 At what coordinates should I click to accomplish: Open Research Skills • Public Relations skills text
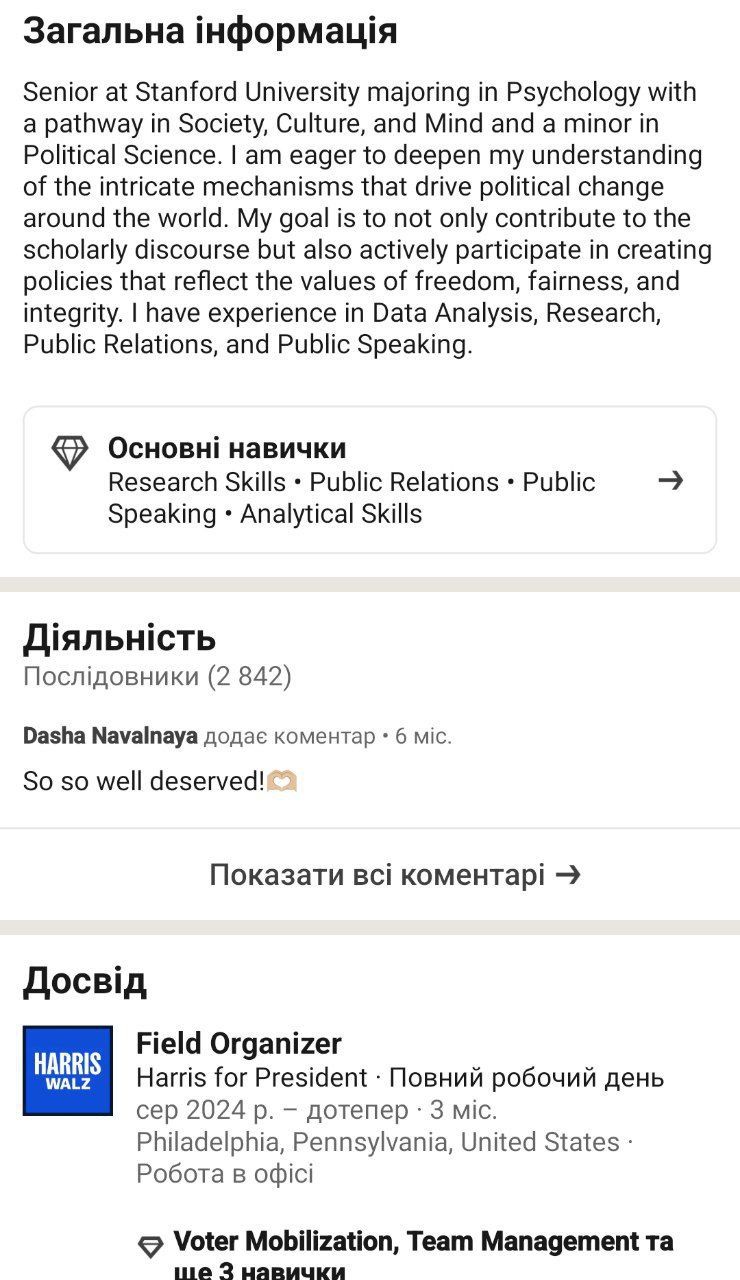351,498
